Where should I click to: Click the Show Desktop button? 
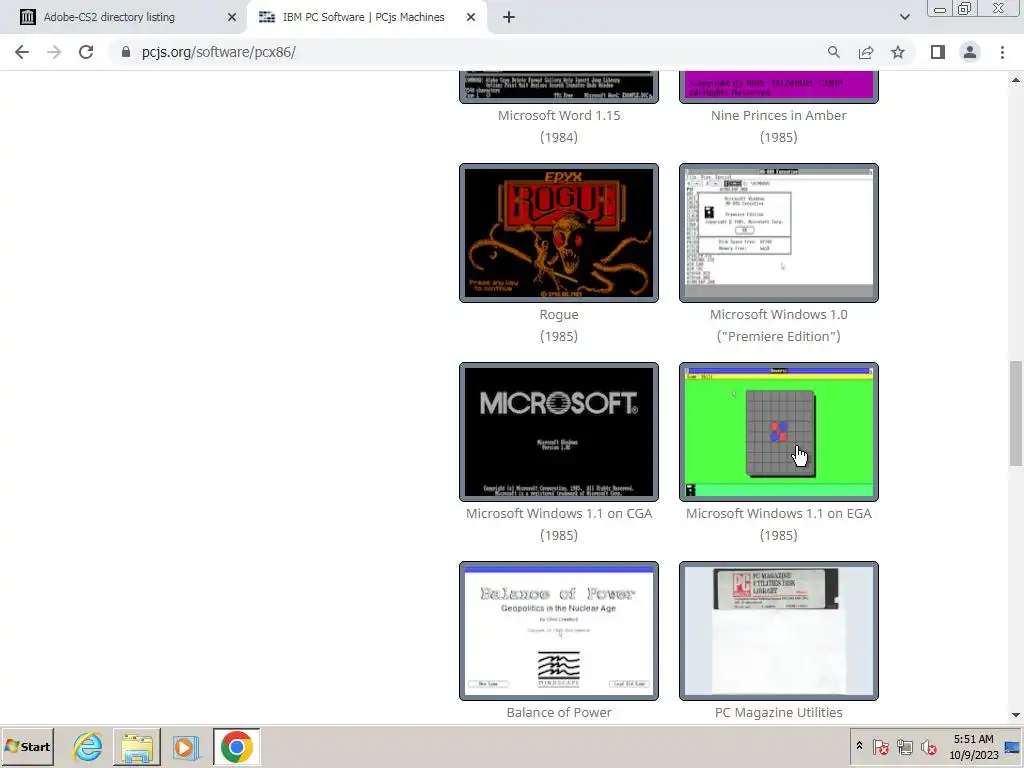click(1014, 746)
